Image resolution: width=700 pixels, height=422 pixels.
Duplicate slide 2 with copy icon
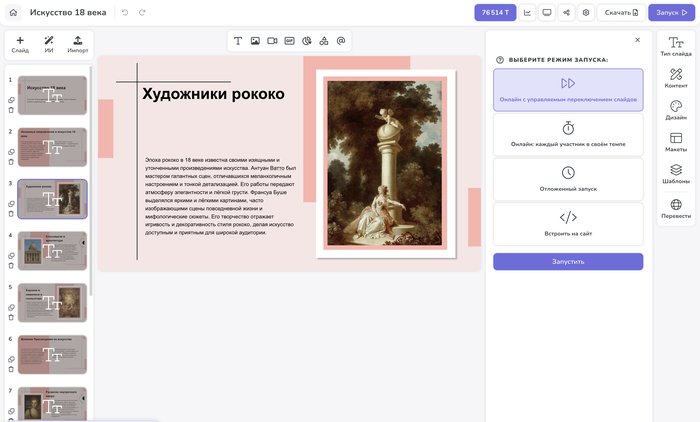click(11, 152)
